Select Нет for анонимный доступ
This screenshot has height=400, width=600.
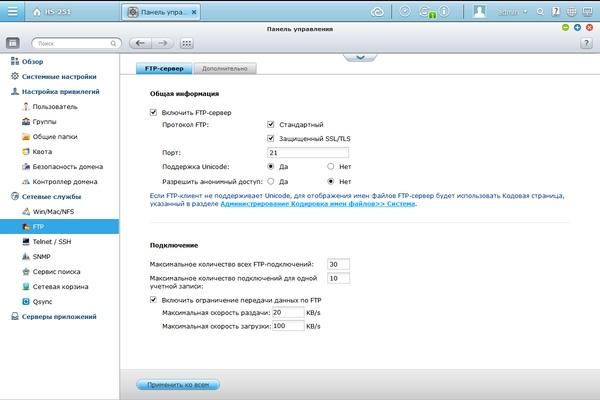(x=331, y=181)
